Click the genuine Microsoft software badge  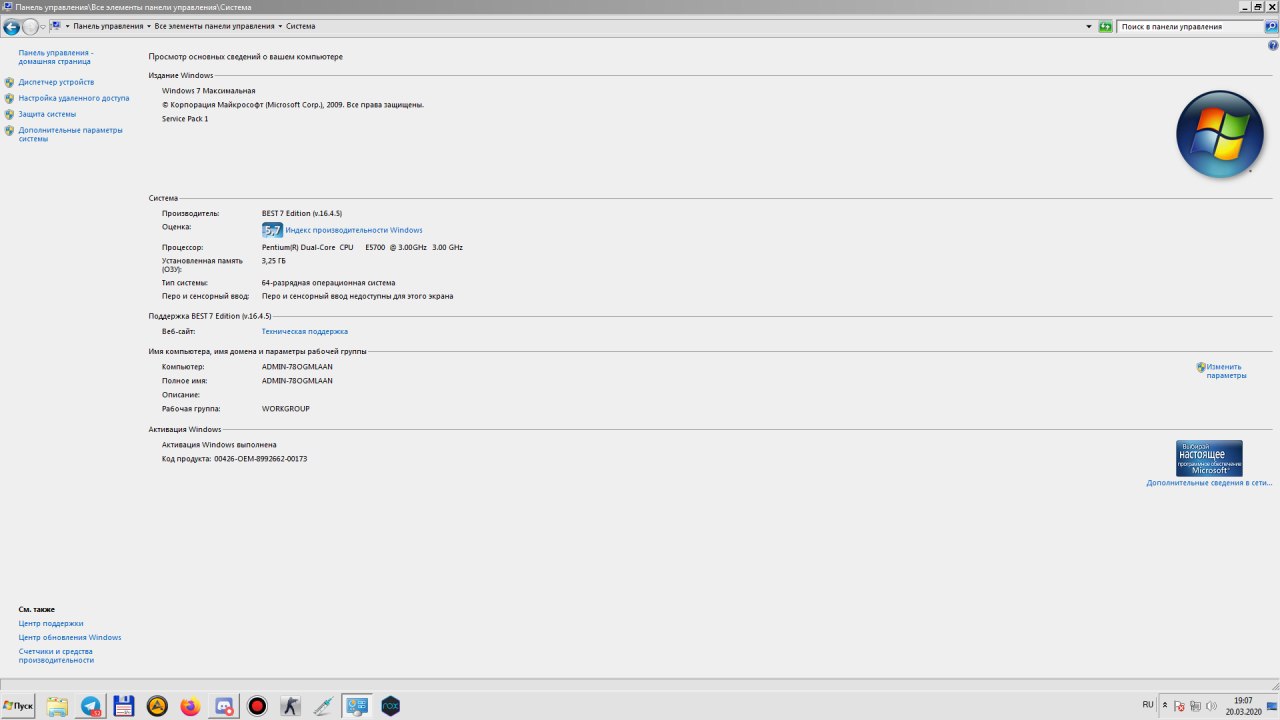pos(1209,458)
